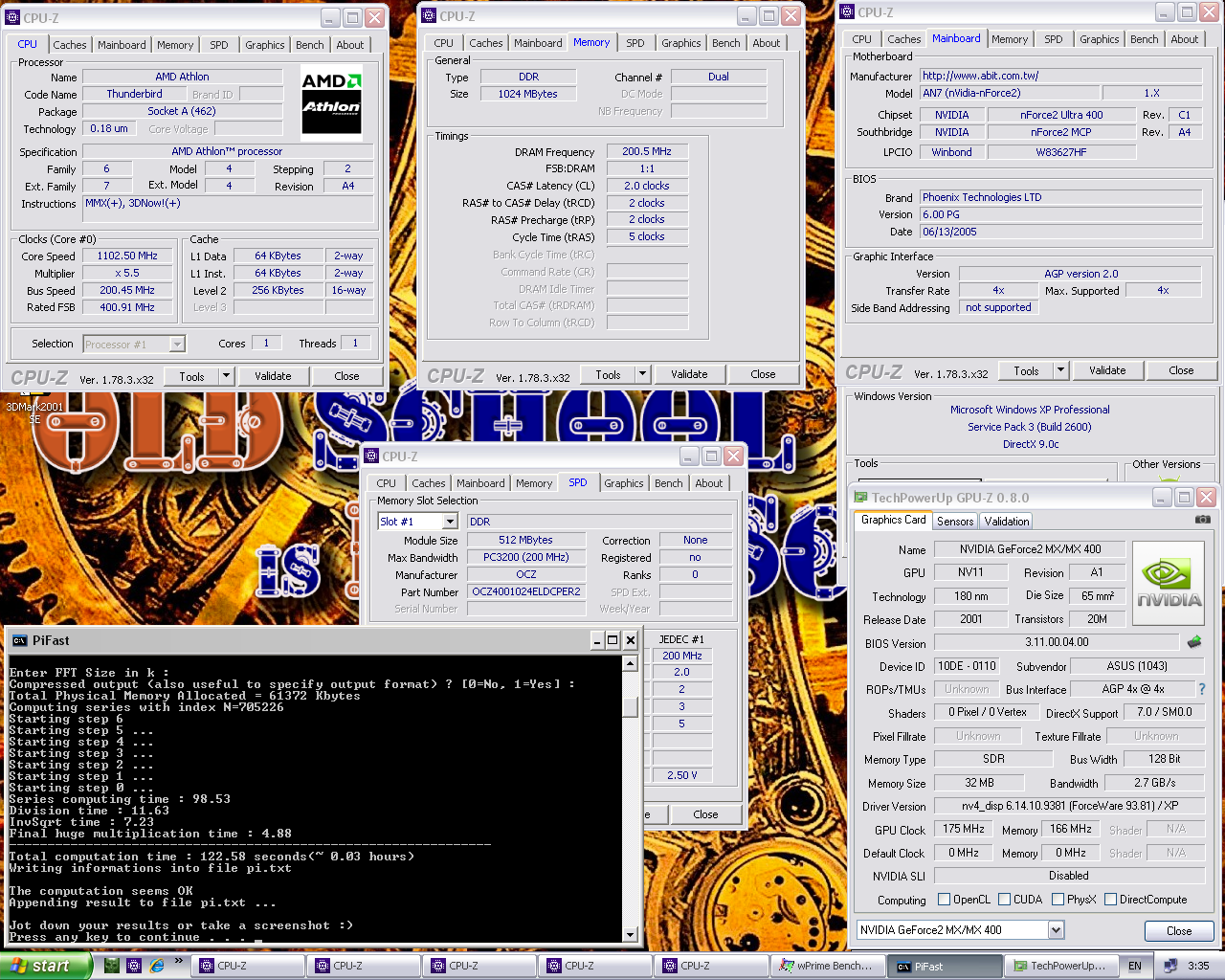
Task: Toggle the OpenCL checkbox
Action: pyautogui.click(x=945, y=900)
